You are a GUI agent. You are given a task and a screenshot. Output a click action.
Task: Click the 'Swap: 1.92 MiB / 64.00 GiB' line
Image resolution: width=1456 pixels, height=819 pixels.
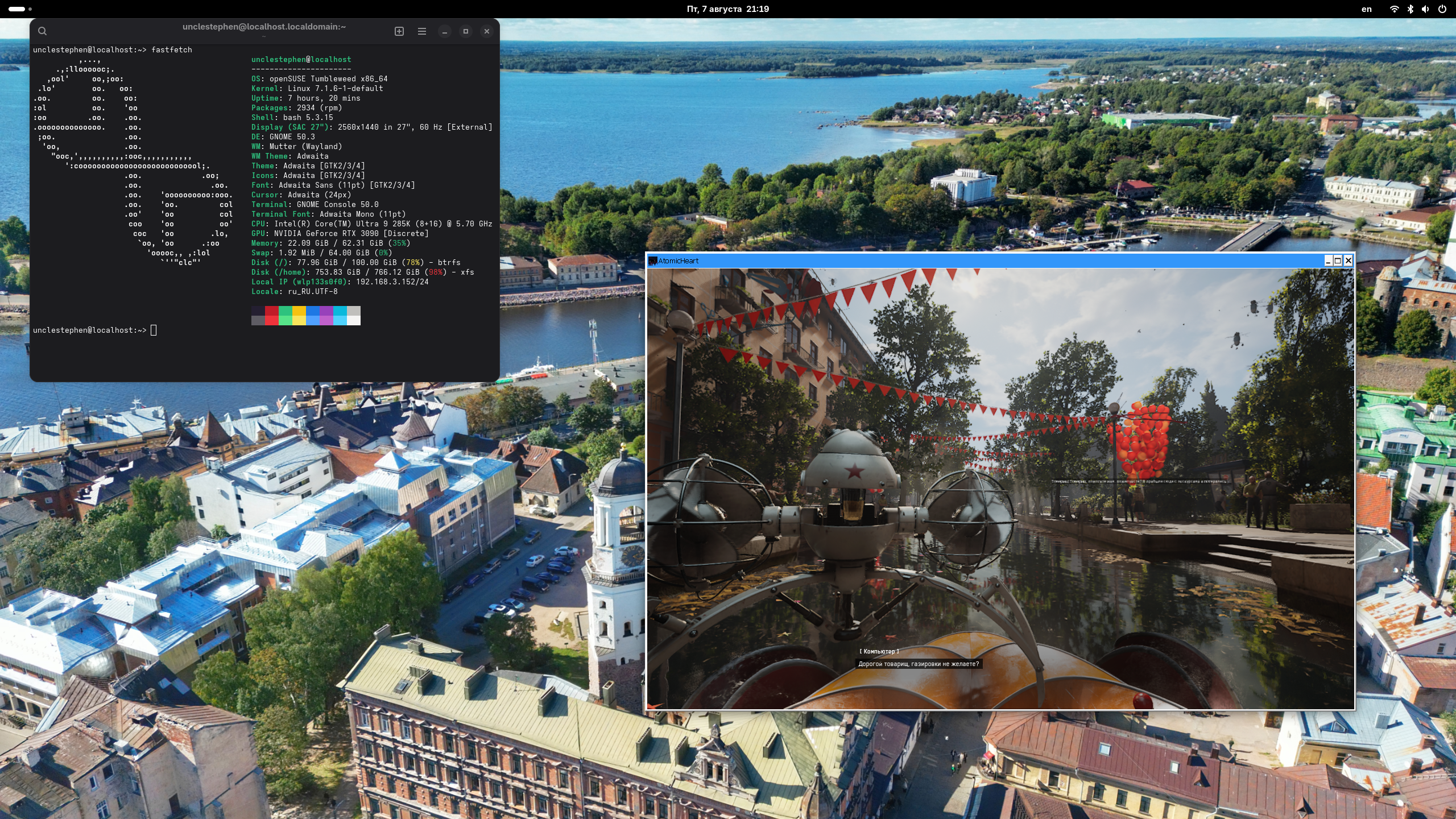[x=322, y=253]
